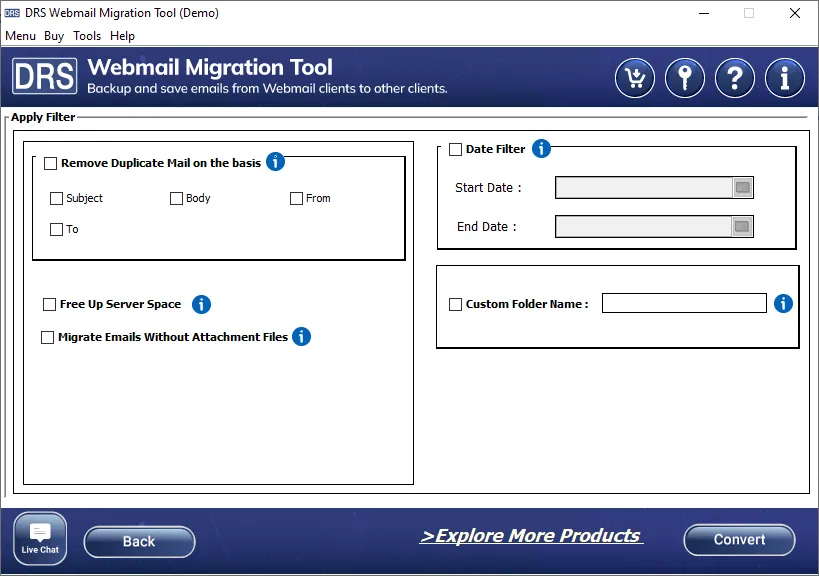Open the About info icon in header
819x576 pixels.
[785, 78]
